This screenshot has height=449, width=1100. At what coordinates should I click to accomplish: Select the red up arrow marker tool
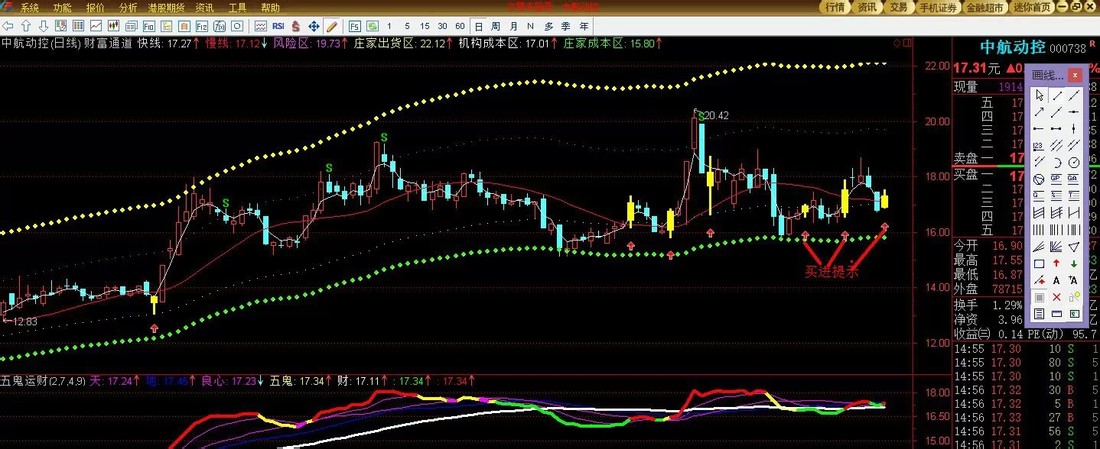[1057, 264]
